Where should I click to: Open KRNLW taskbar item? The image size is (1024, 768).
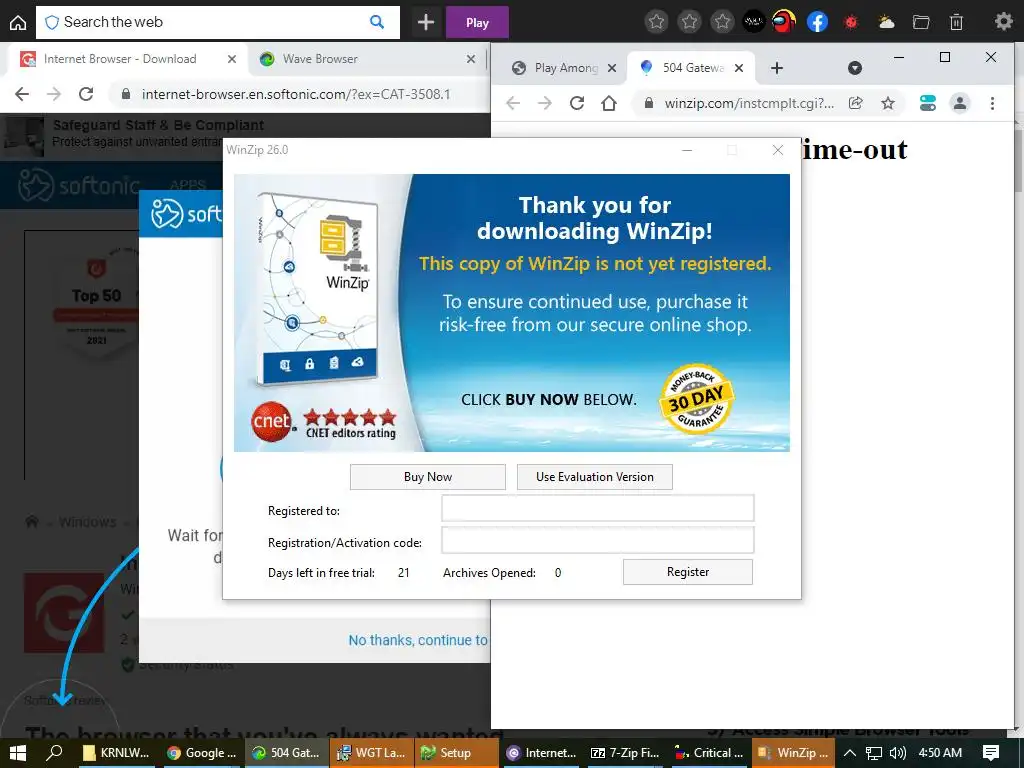(118, 753)
